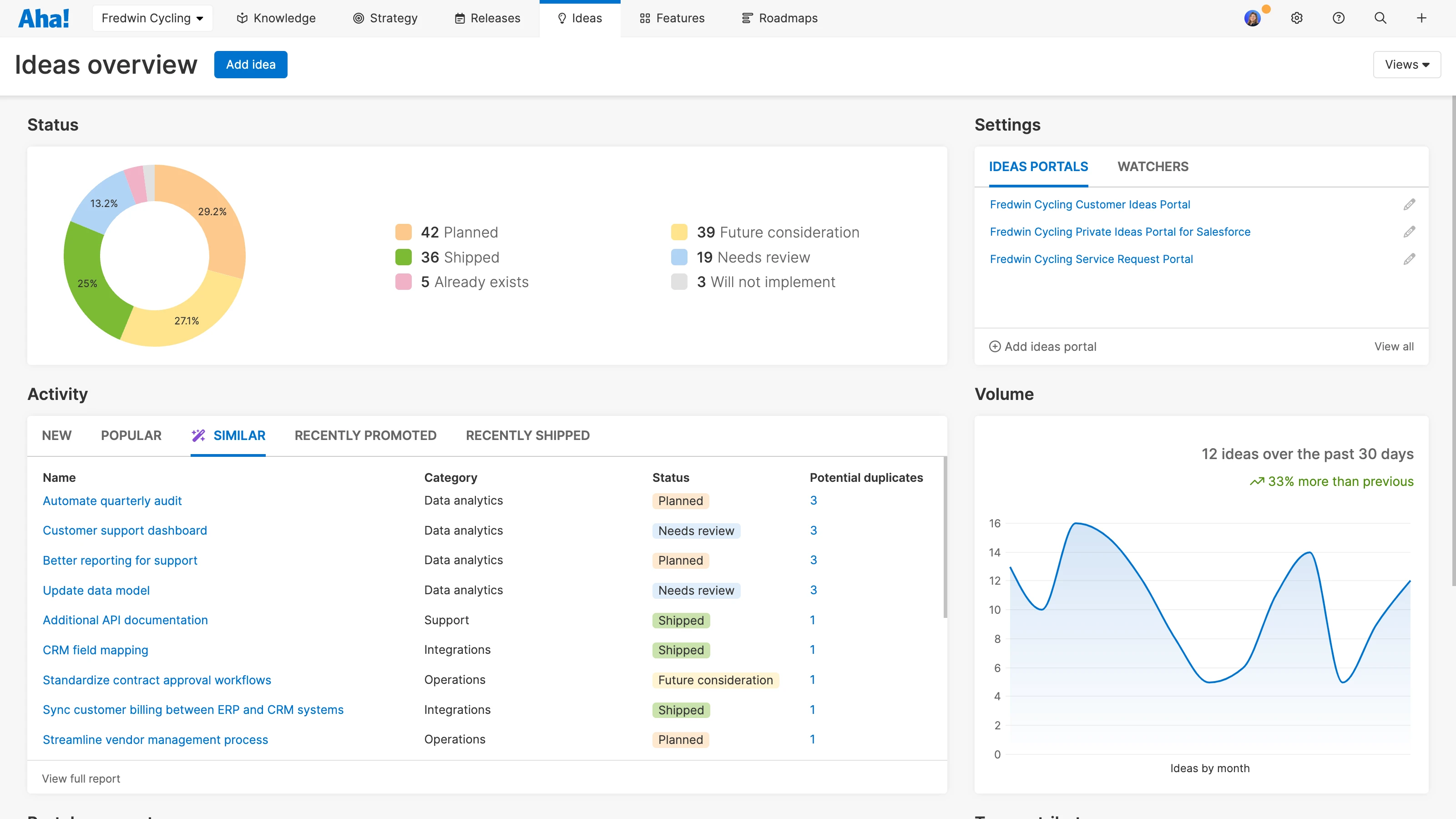This screenshot has height=819, width=1456.
Task: Click the settings gear icon
Action: (1297, 18)
